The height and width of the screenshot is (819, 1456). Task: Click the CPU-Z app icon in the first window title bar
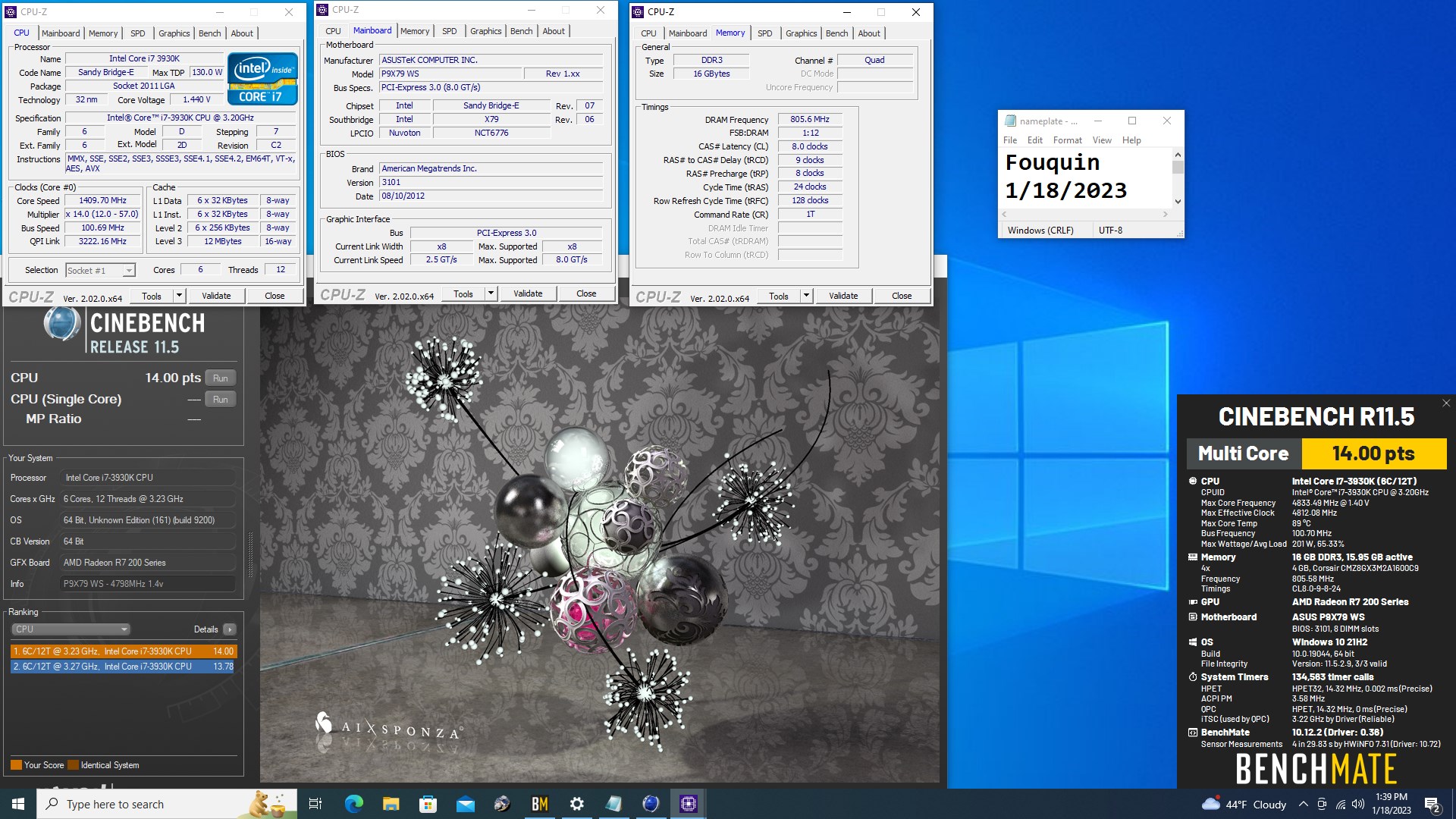tap(11, 12)
